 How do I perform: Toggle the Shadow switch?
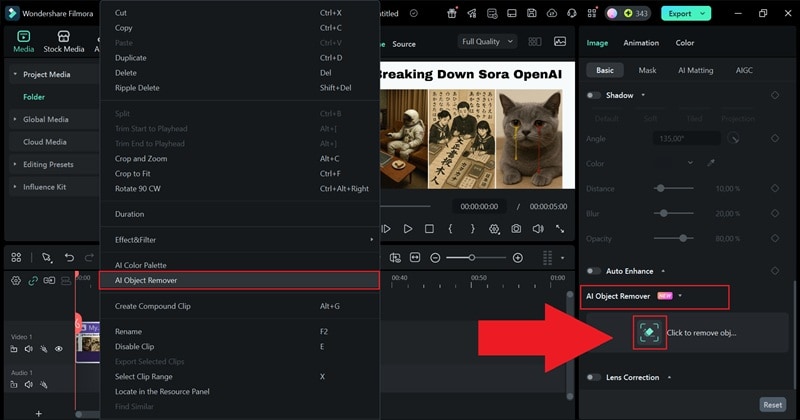[593, 95]
